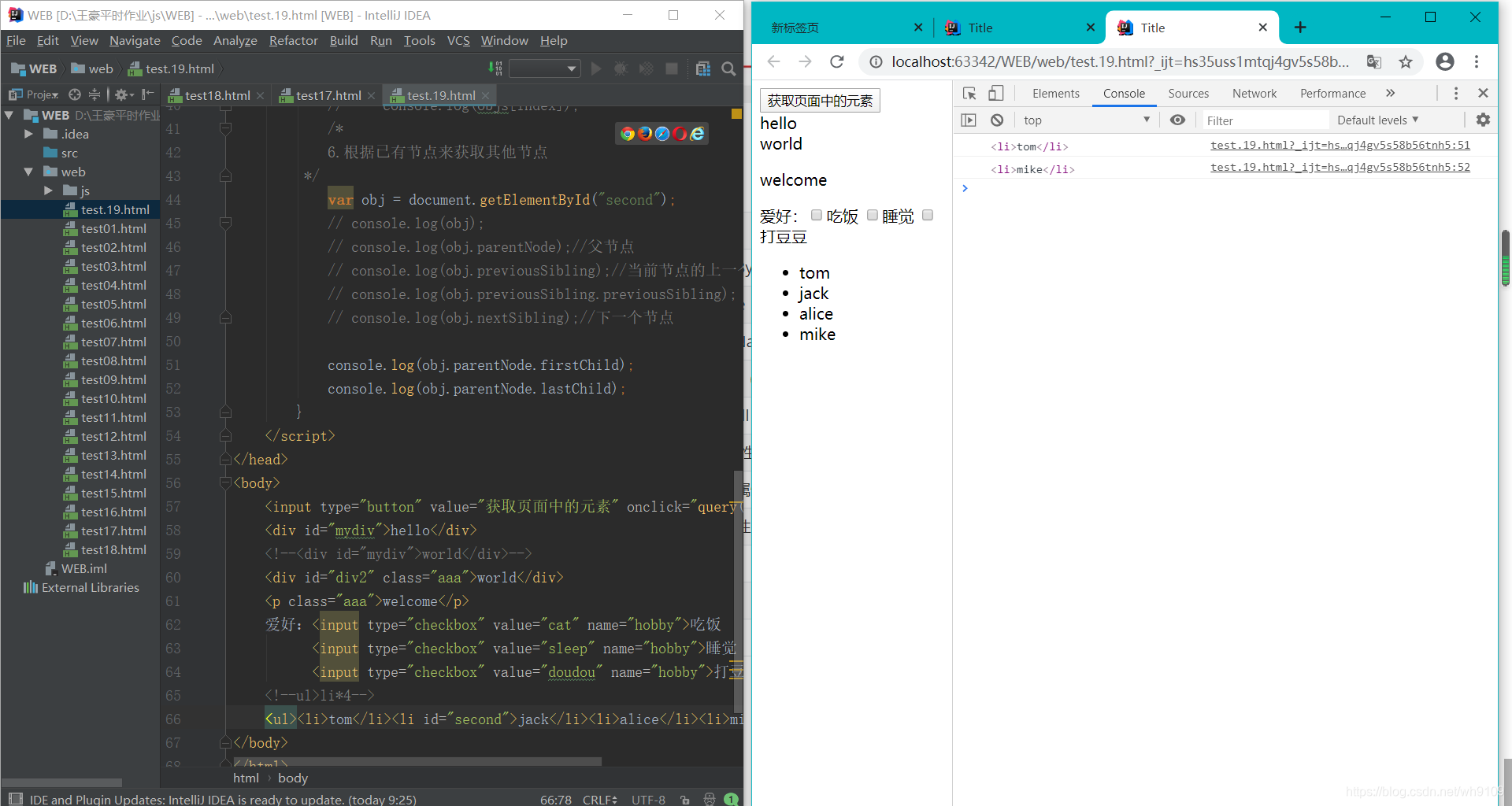Screen dimensions: 1512x806
Task: Click the DevTools inspect element icon
Action: (969, 93)
